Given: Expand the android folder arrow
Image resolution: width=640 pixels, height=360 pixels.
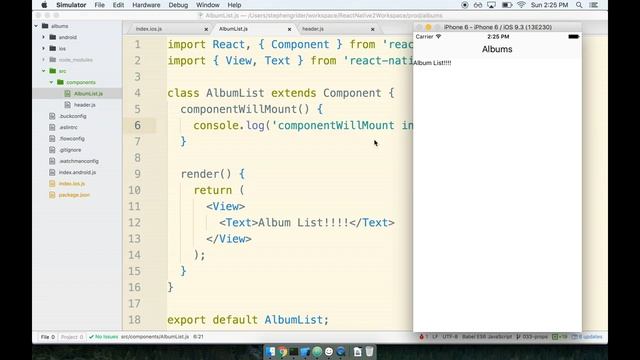Looking at the screenshot, I should coord(44,37).
